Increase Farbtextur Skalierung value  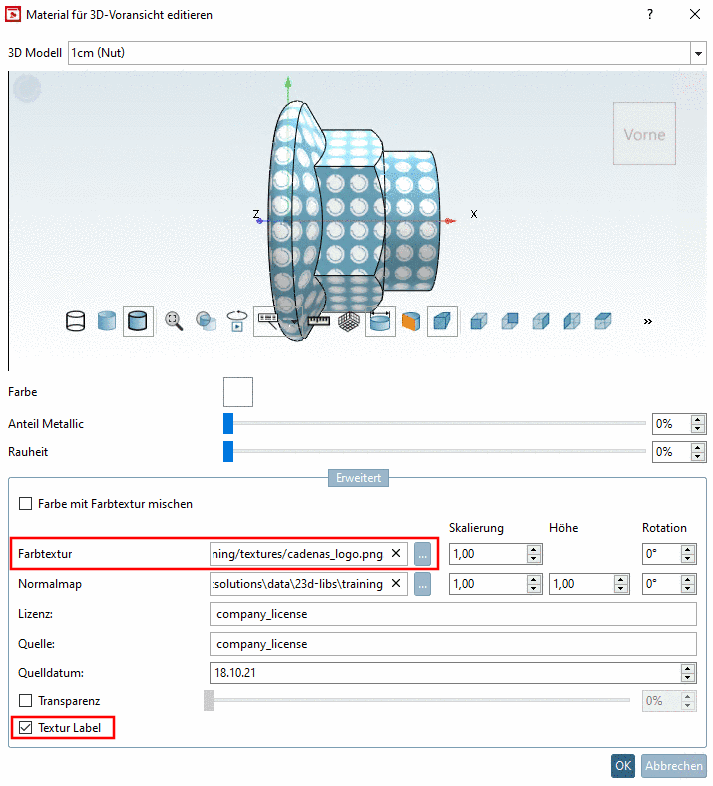pos(534,549)
